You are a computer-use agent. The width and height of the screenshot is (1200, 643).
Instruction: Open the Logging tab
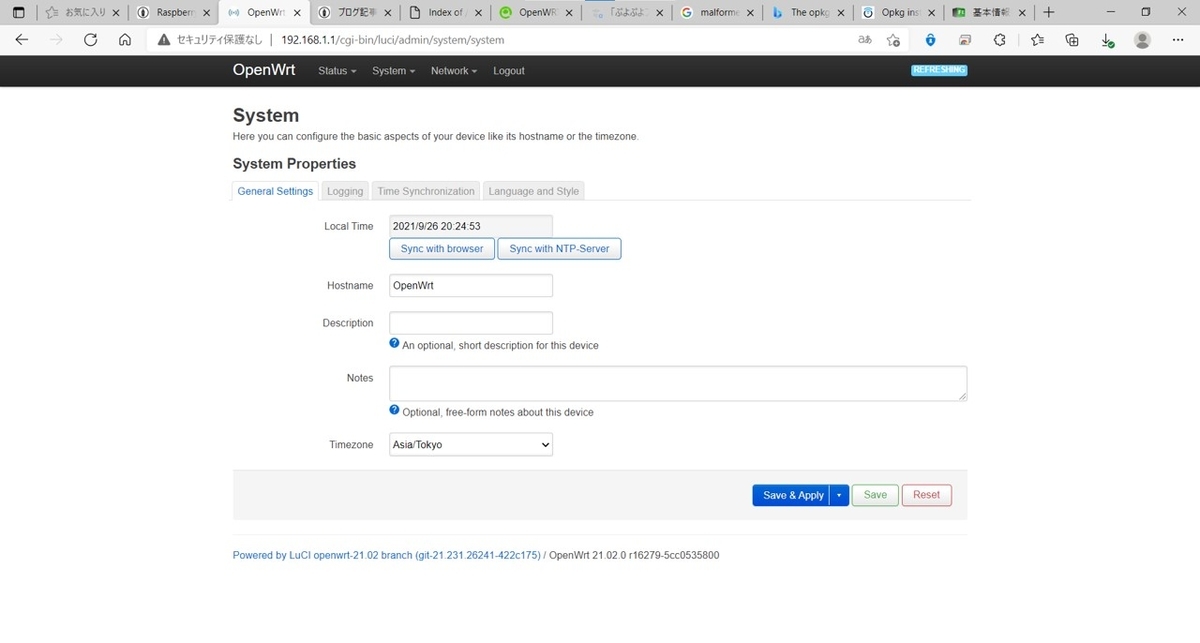(345, 191)
